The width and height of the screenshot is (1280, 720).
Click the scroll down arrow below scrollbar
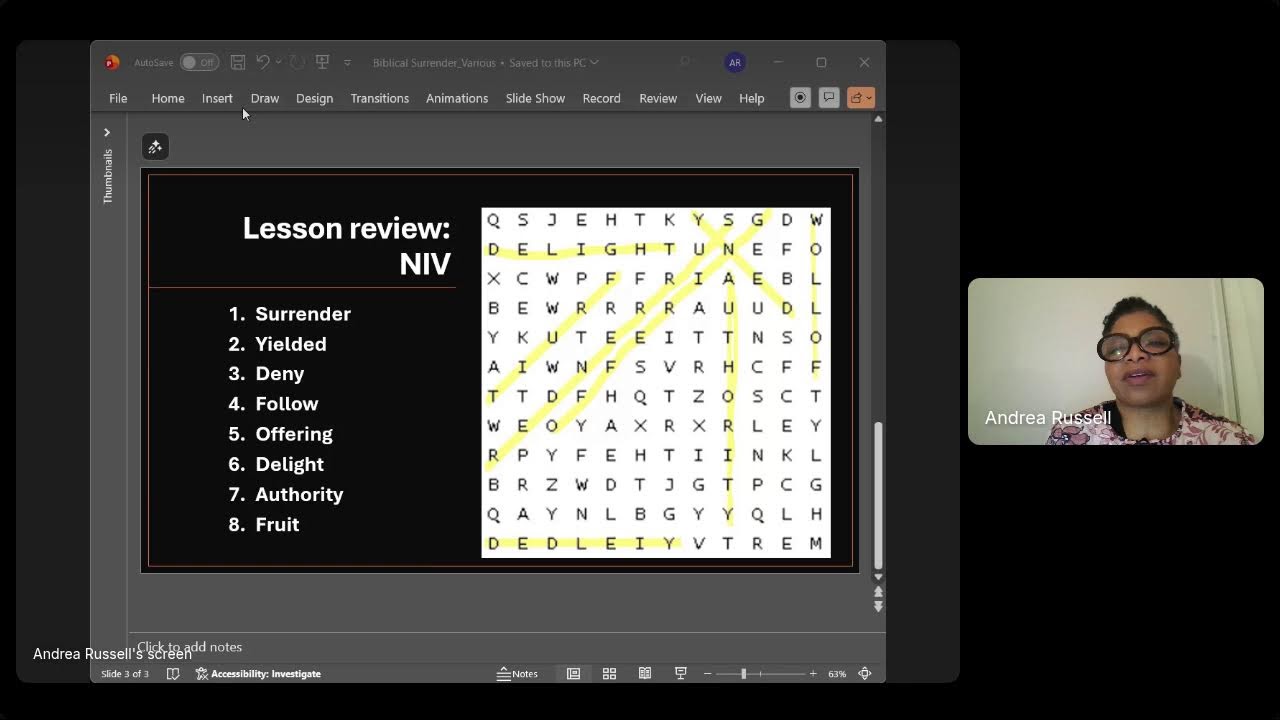(878, 577)
